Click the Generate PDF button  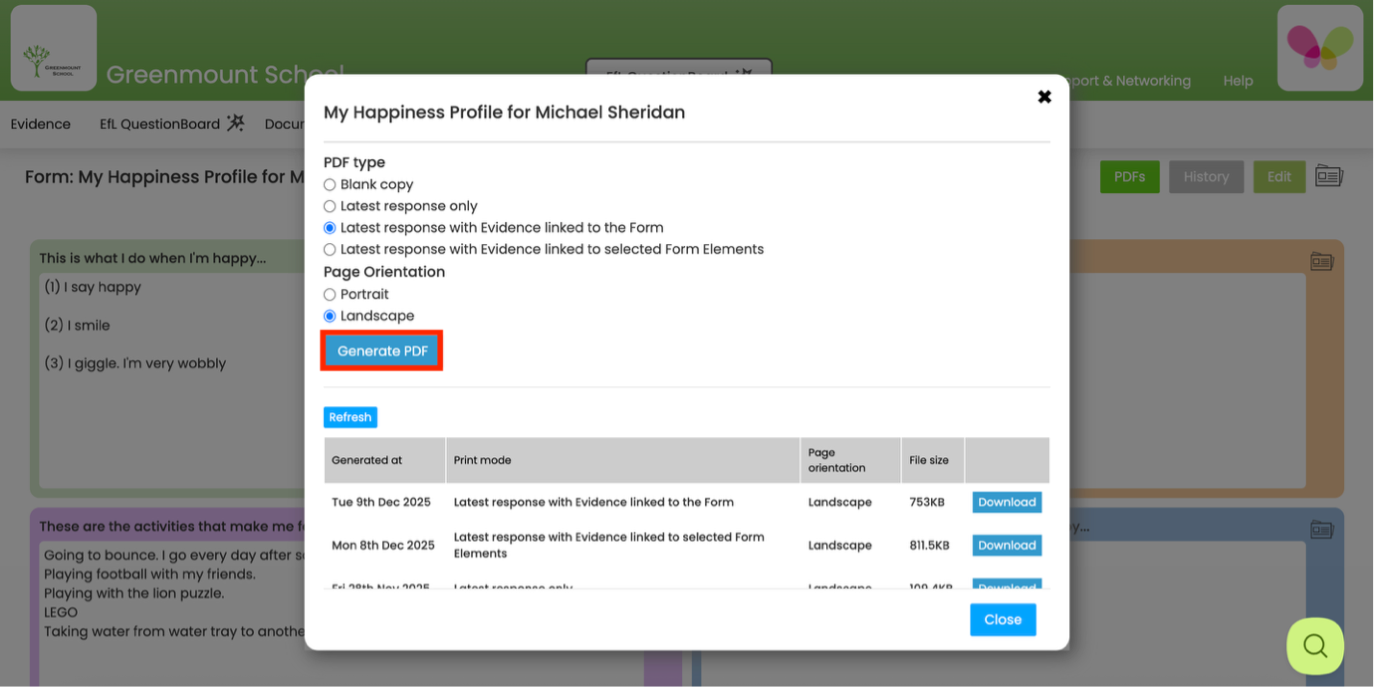(381, 350)
